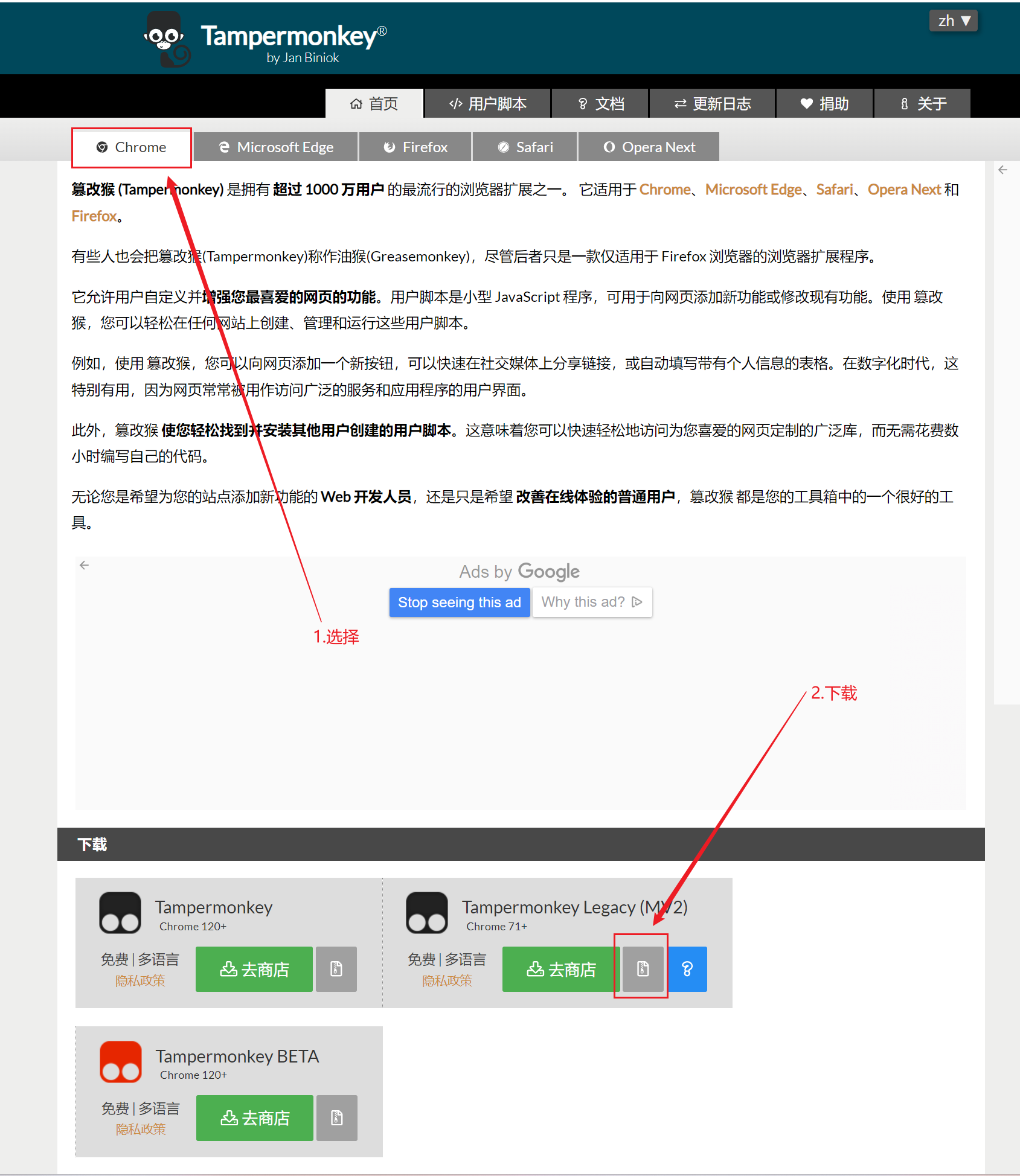Open privacy policy under Tampermonkey stable
1020x1176 pixels.
140,981
